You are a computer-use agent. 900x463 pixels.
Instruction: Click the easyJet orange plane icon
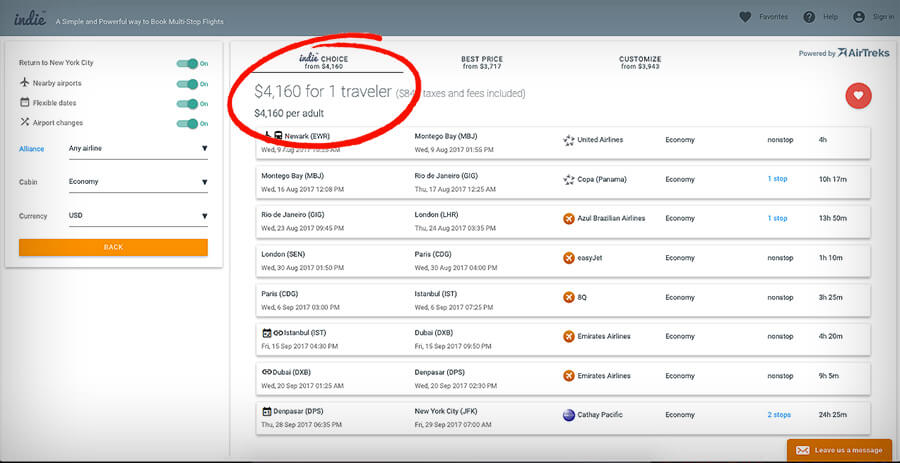569,258
